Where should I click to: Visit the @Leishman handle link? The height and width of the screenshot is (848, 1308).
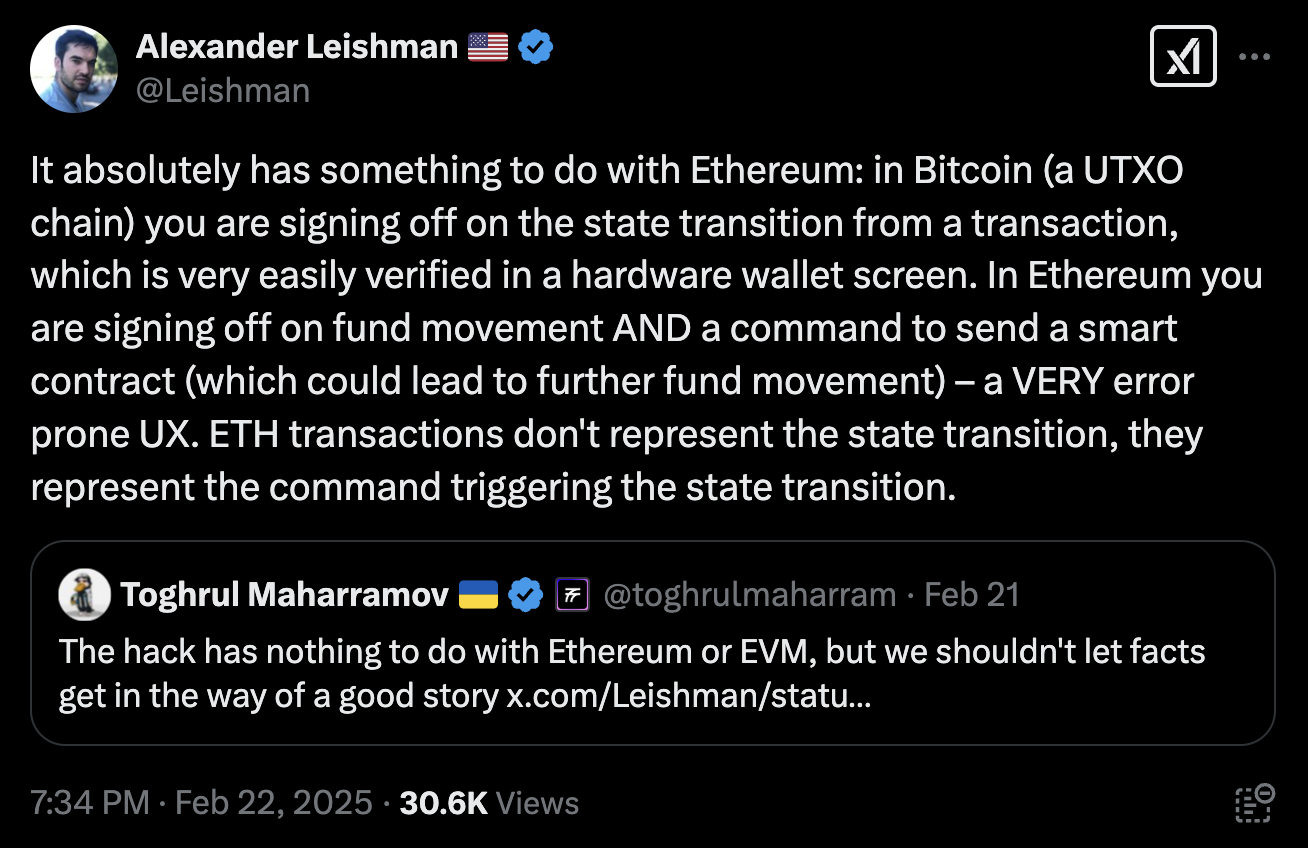(x=222, y=90)
